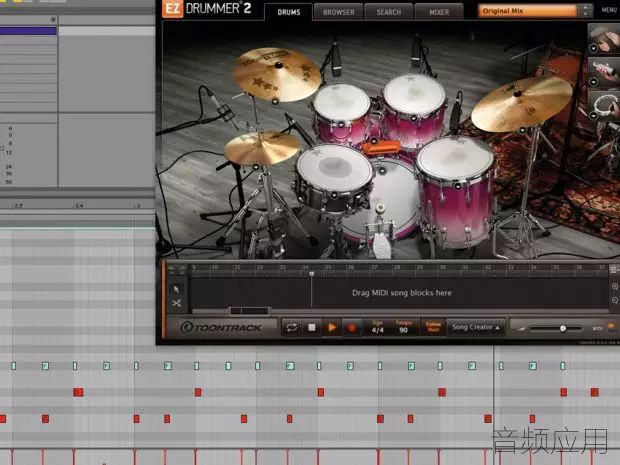Screen dimensions: 620x465
Task: Click the volume icon beside the slider
Action: click(521, 329)
